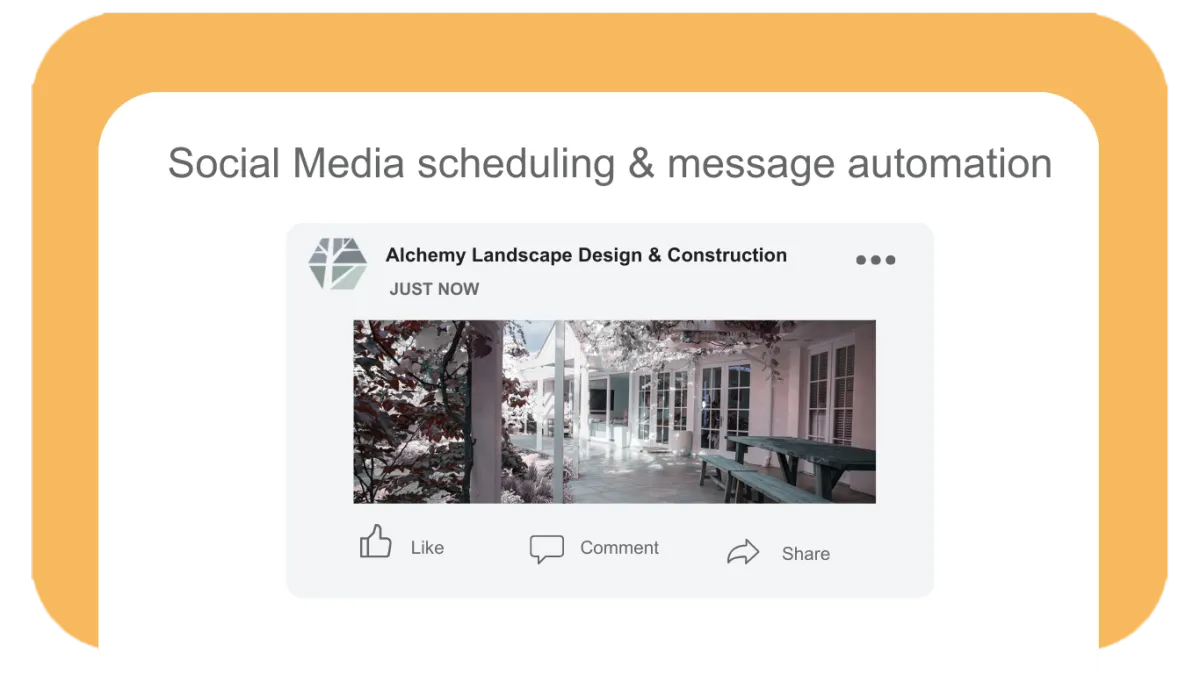Click the word 'automation' in the heading

pos(950,164)
